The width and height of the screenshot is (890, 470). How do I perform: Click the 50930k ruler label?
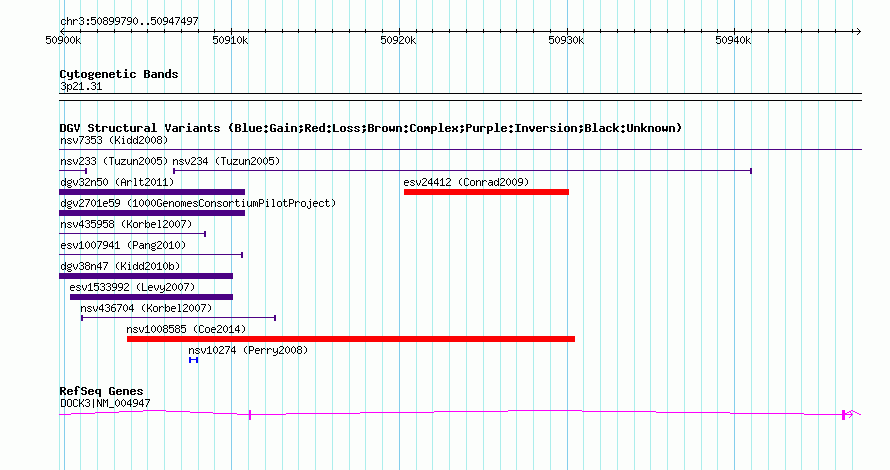pyautogui.click(x=566, y=40)
